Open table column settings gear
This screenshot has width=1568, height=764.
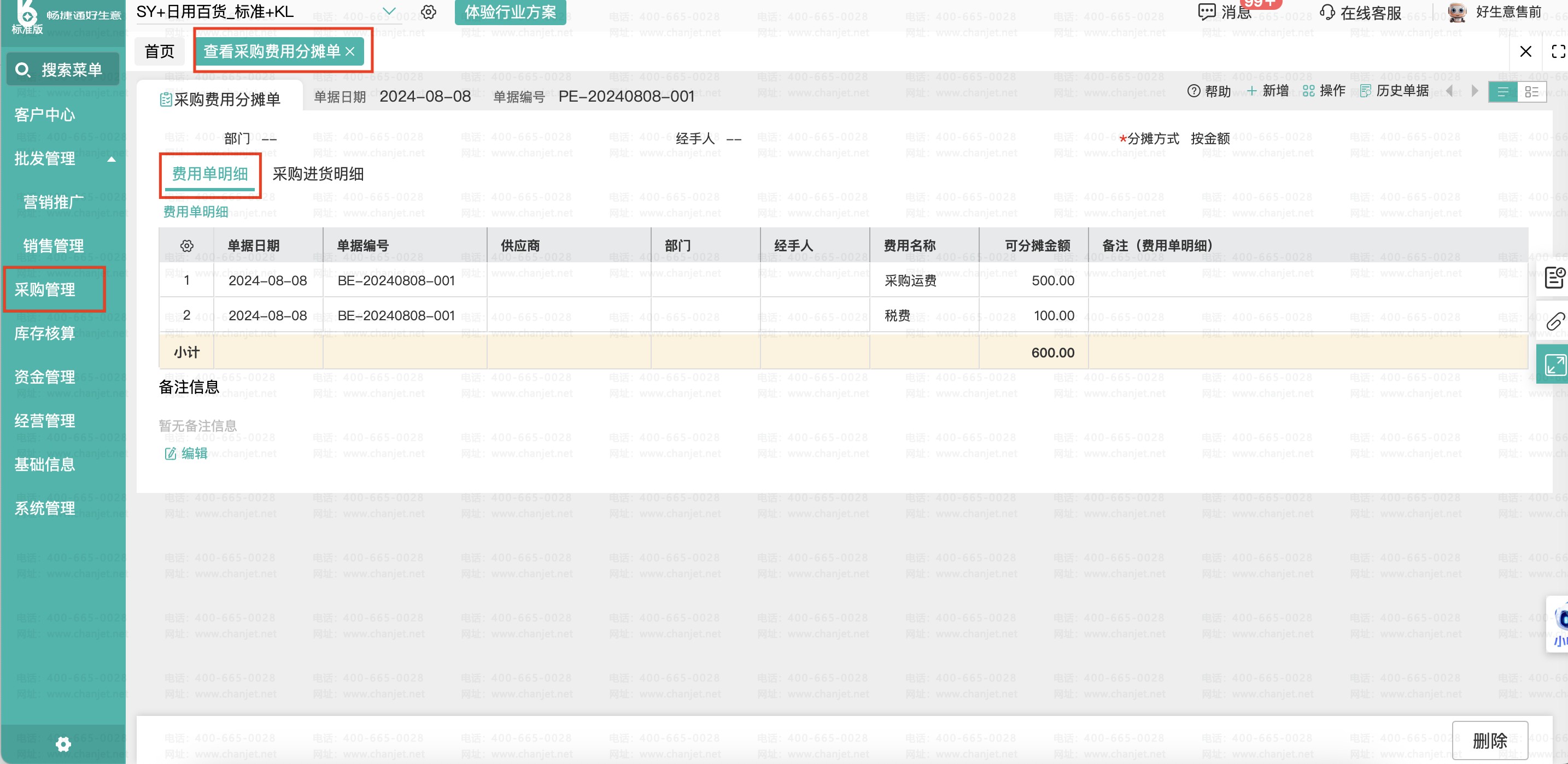(187, 246)
